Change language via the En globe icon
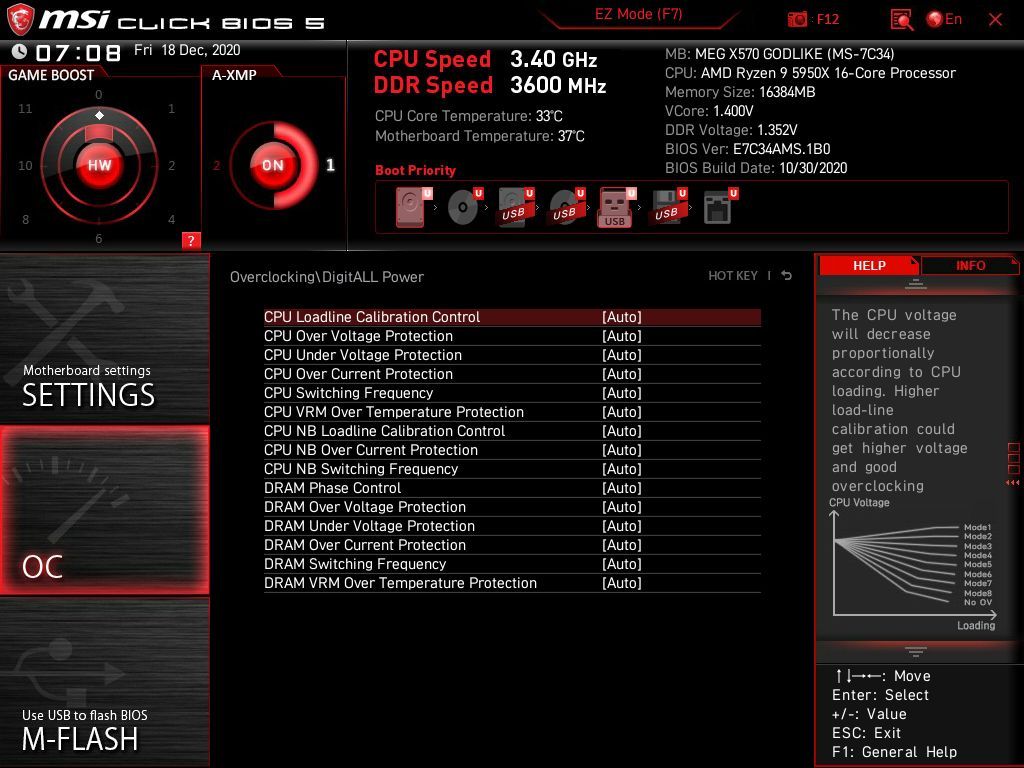The height and width of the screenshot is (768, 1024). (944, 19)
